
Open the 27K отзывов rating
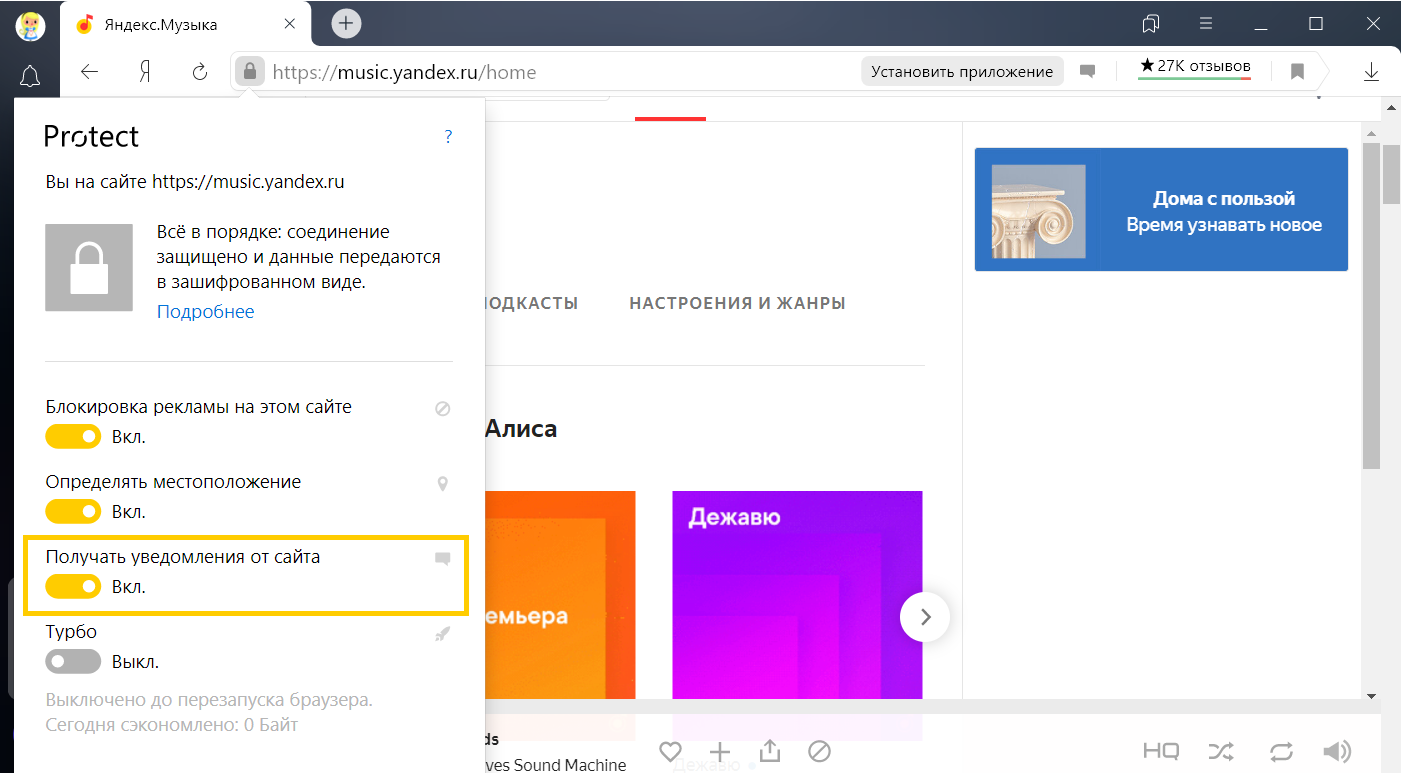pos(1195,67)
